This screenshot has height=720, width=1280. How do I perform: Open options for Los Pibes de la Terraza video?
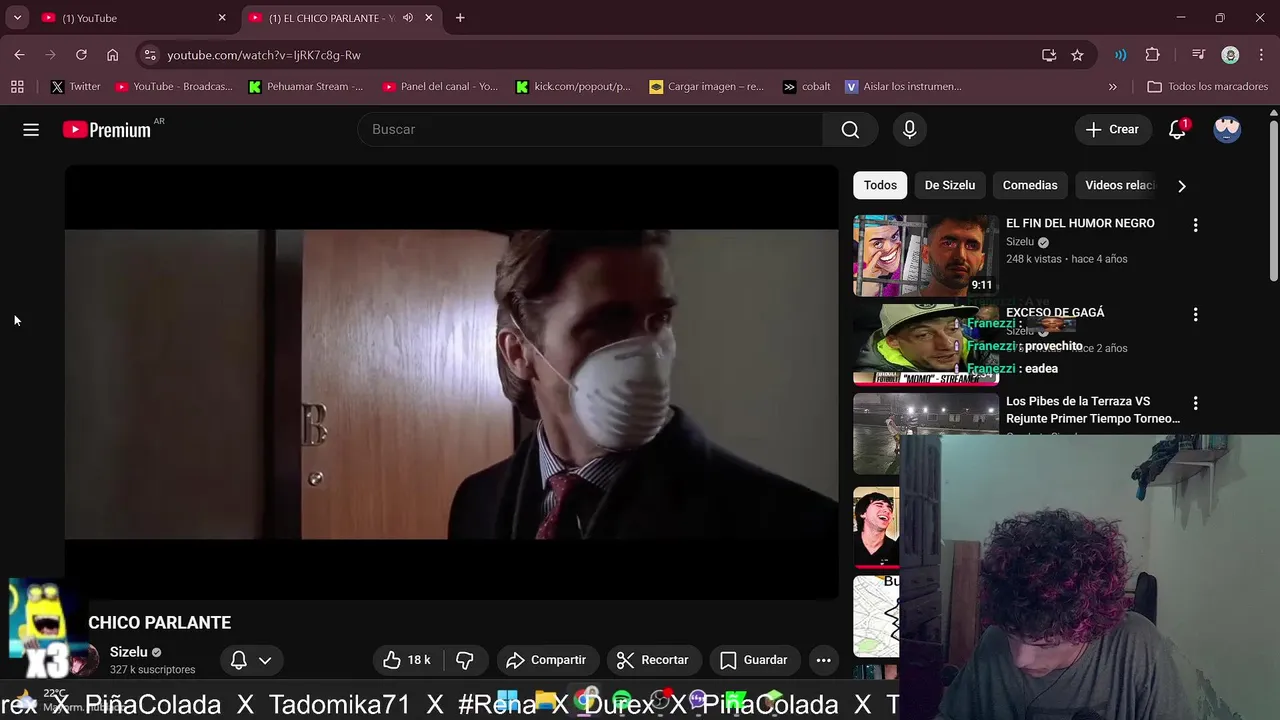point(1195,403)
